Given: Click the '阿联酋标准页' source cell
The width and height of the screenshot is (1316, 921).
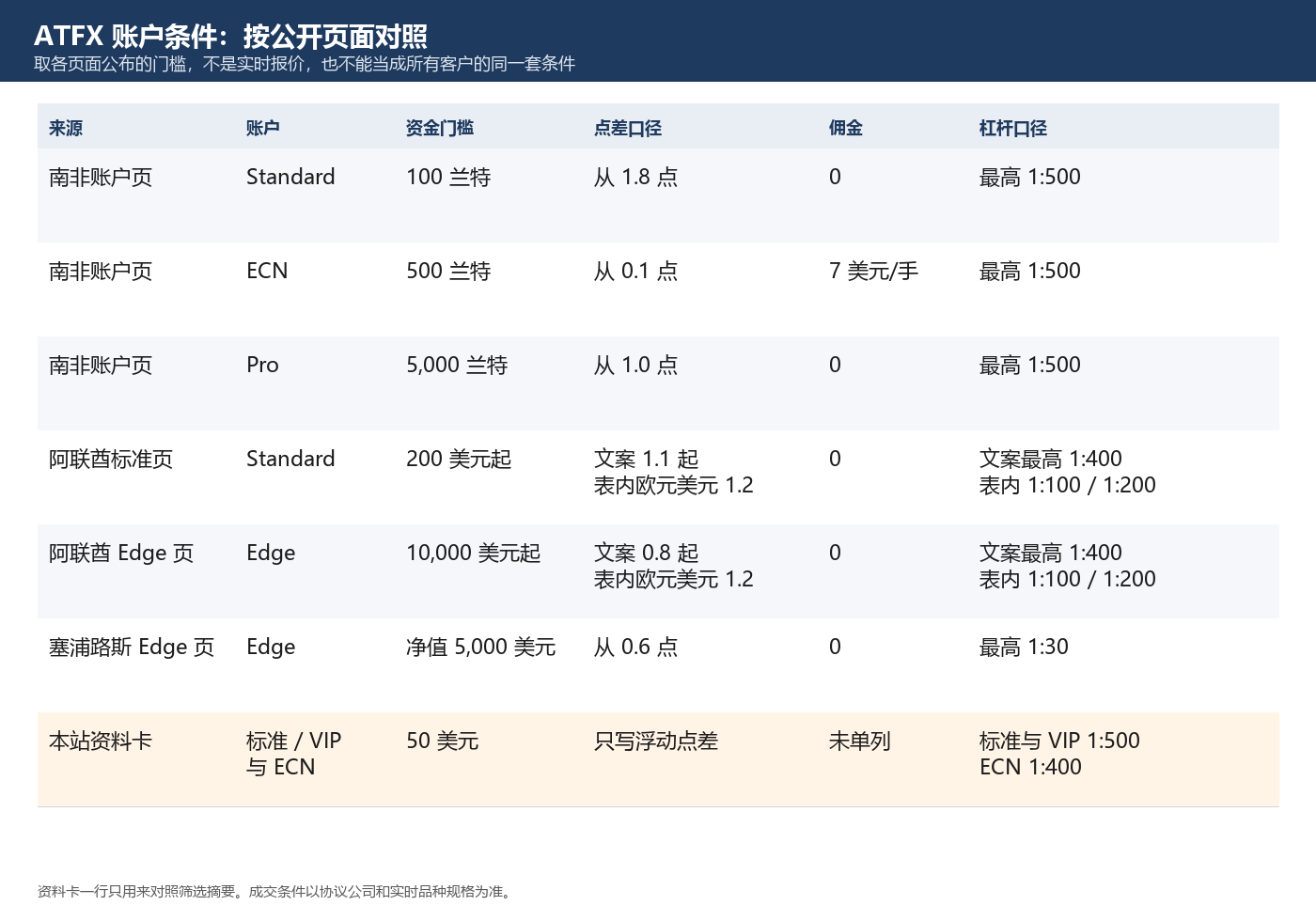Looking at the screenshot, I should click(x=111, y=459).
